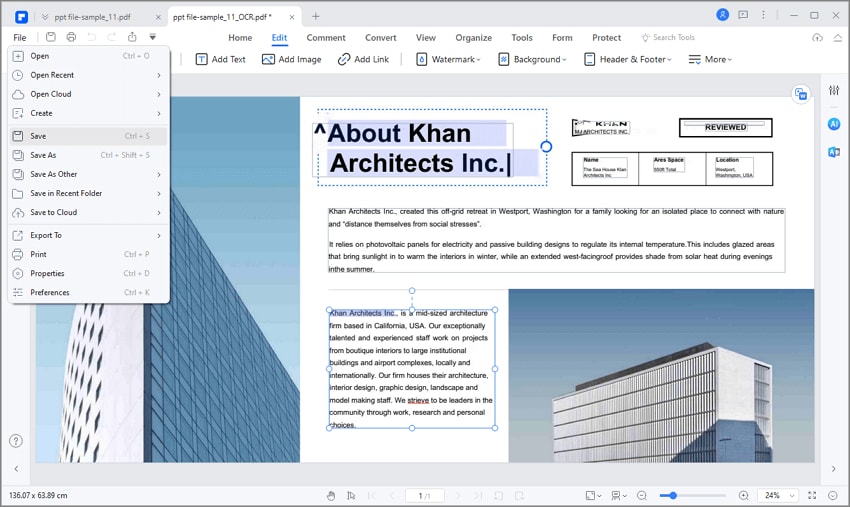Enter full screen mode icon
Image resolution: width=850 pixels, height=507 pixels.
[812, 495]
